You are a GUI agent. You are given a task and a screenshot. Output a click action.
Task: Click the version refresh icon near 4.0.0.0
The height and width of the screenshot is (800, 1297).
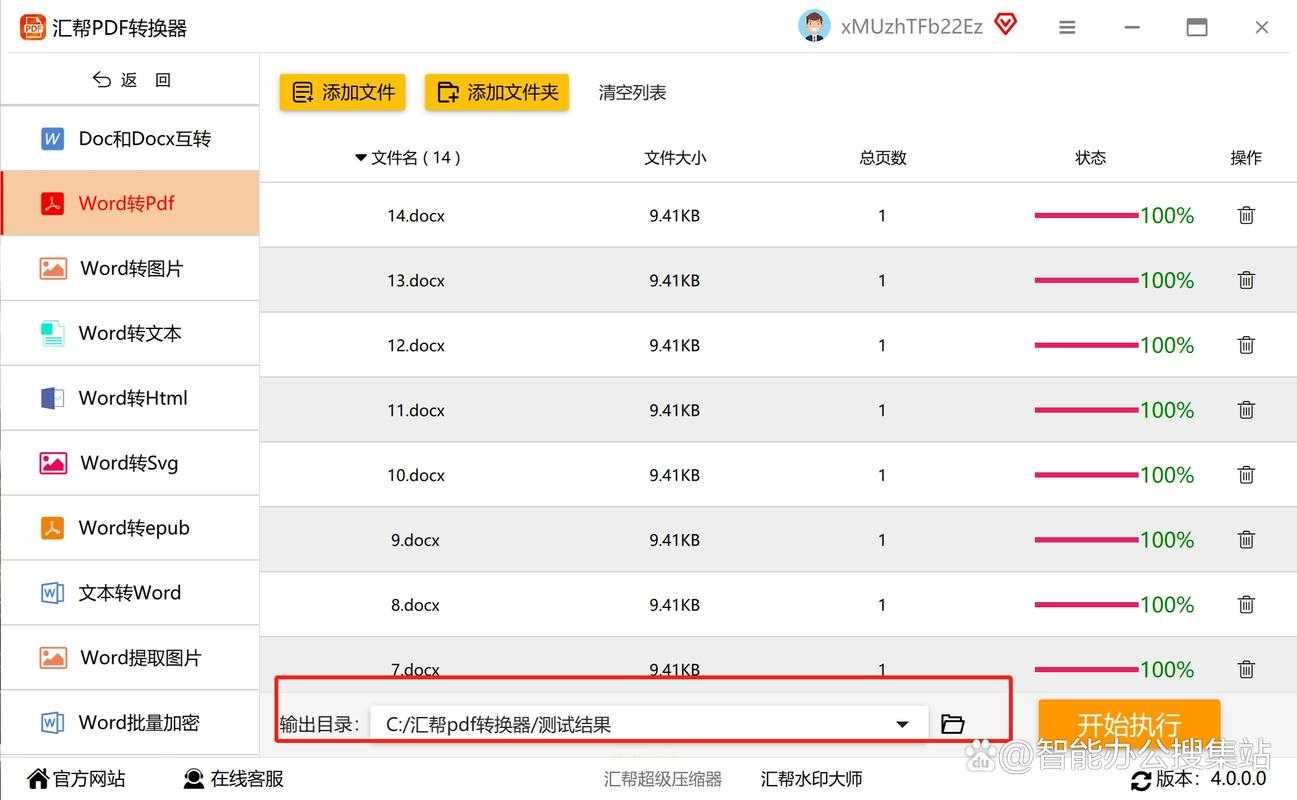1141,781
